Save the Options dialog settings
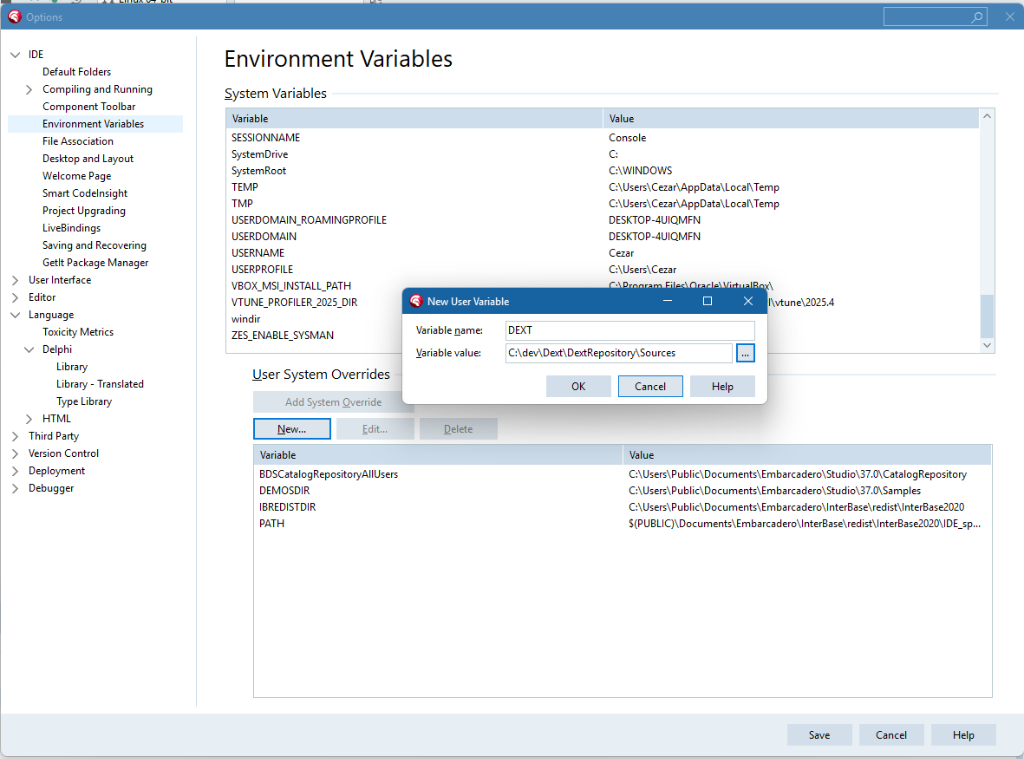Image resolution: width=1024 pixels, height=759 pixels. click(x=819, y=735)
